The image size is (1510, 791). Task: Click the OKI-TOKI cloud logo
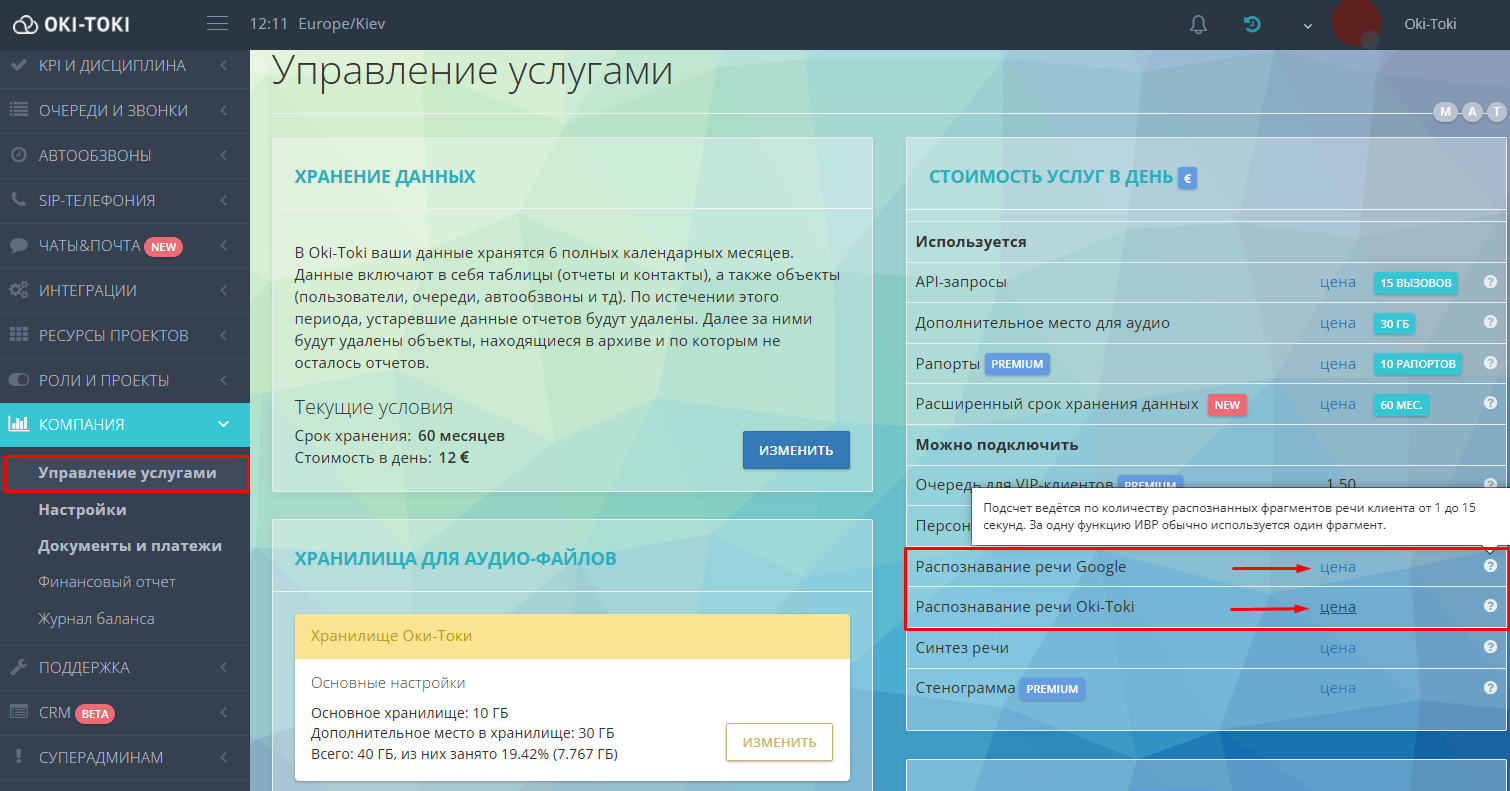pos(71,24)
